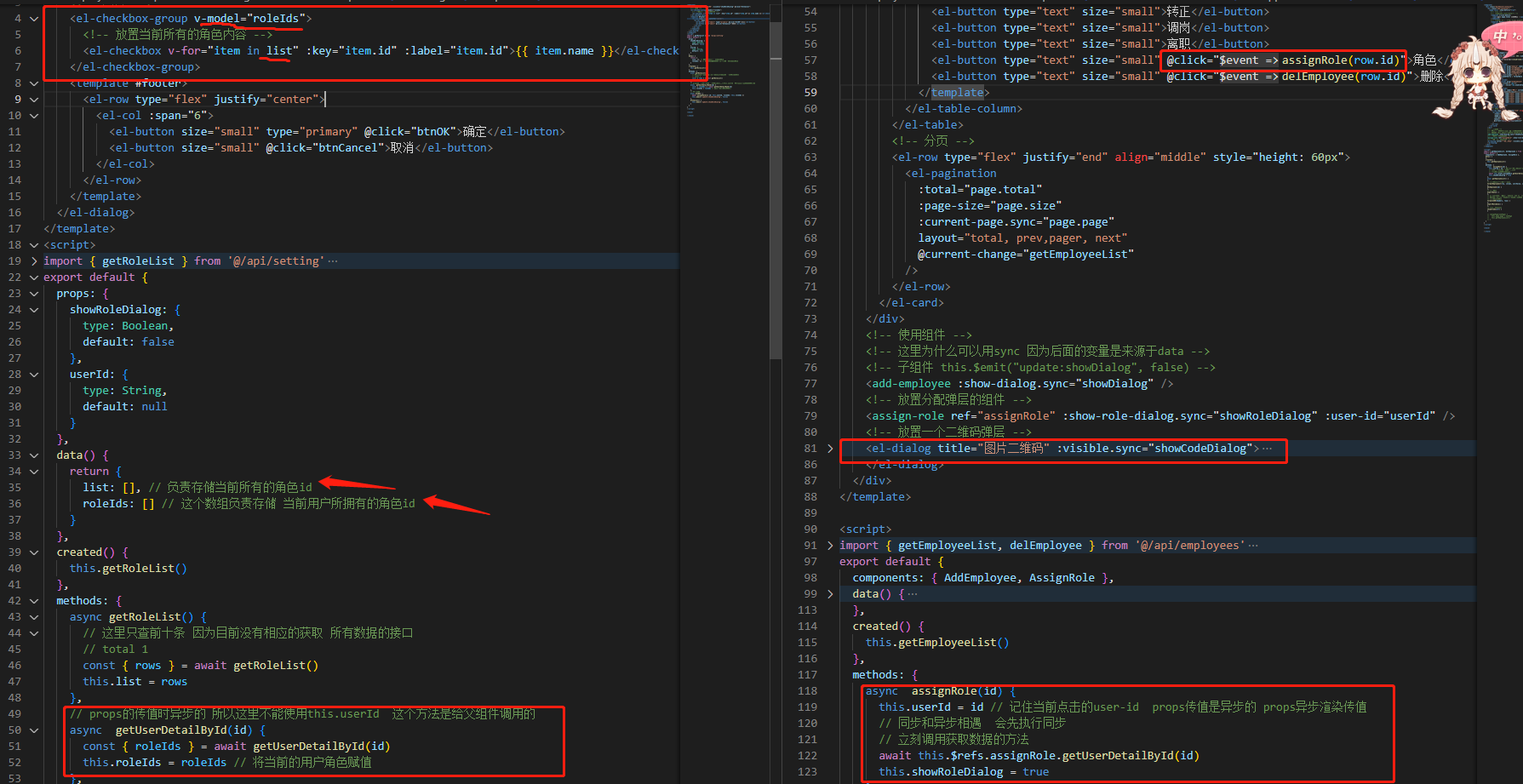This screenshot has width=1523, height=784.
Task: Collapse the export default fold on line 22
Action: click(x=34, y=278)
